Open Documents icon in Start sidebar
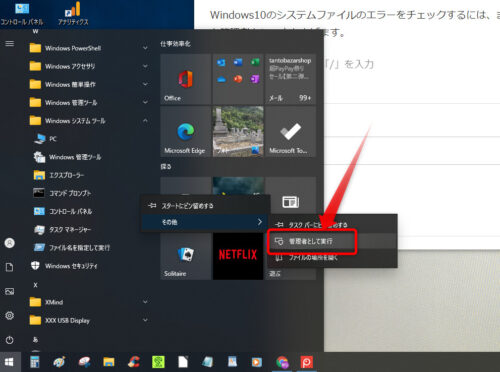The image size is (500, 372). click(x=10, y=267)
